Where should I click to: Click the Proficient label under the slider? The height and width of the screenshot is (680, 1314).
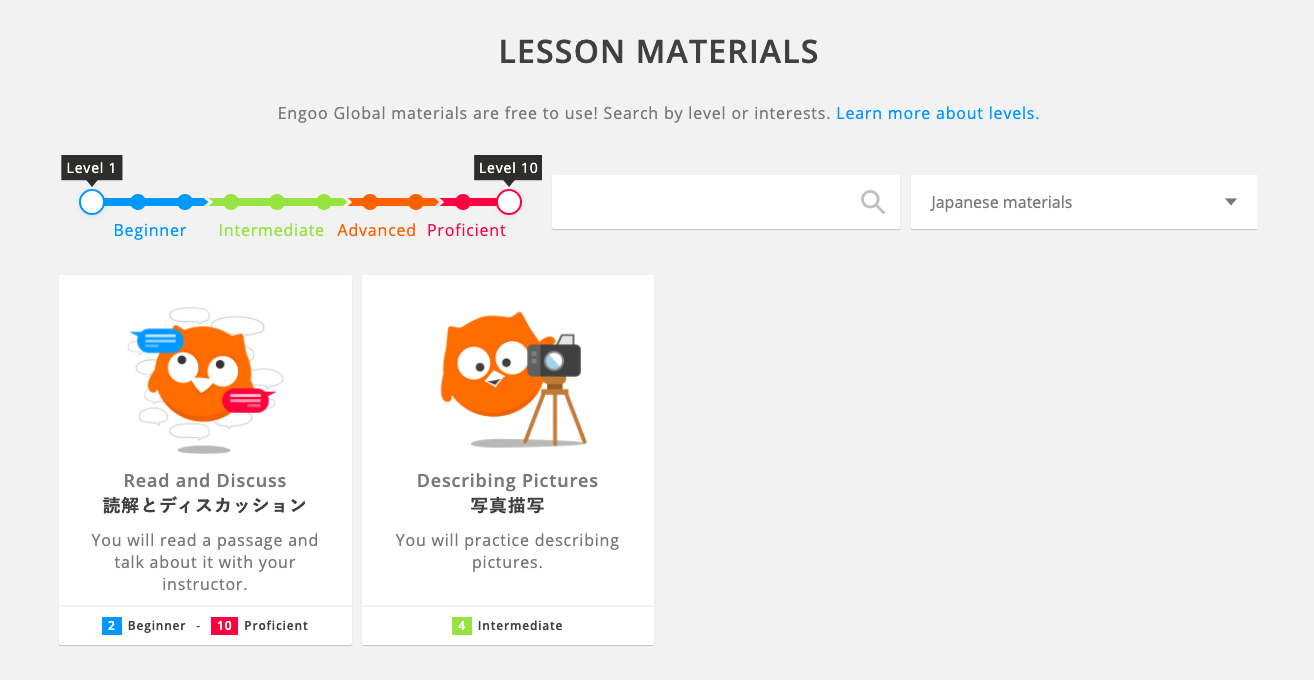(x=466, y=231)
